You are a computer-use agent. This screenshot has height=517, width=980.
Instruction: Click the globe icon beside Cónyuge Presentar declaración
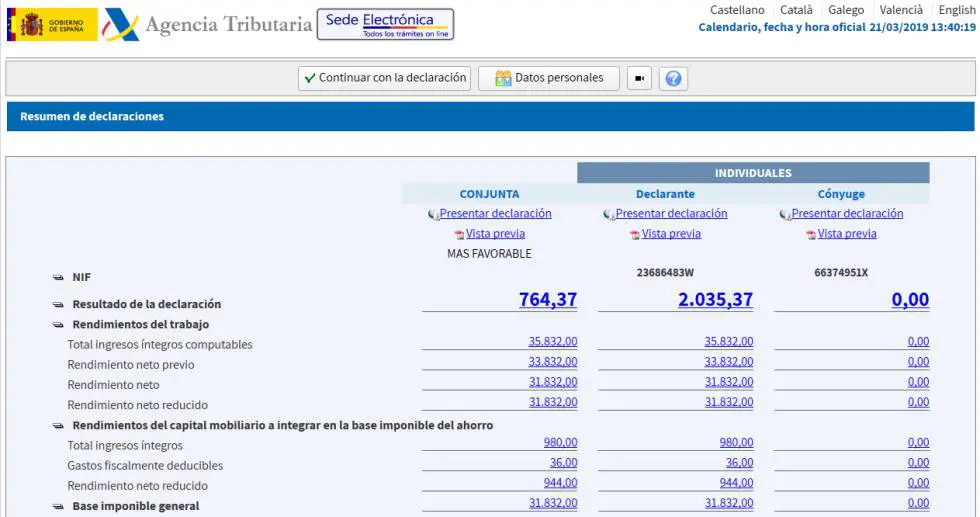click(x=785, y=214)
